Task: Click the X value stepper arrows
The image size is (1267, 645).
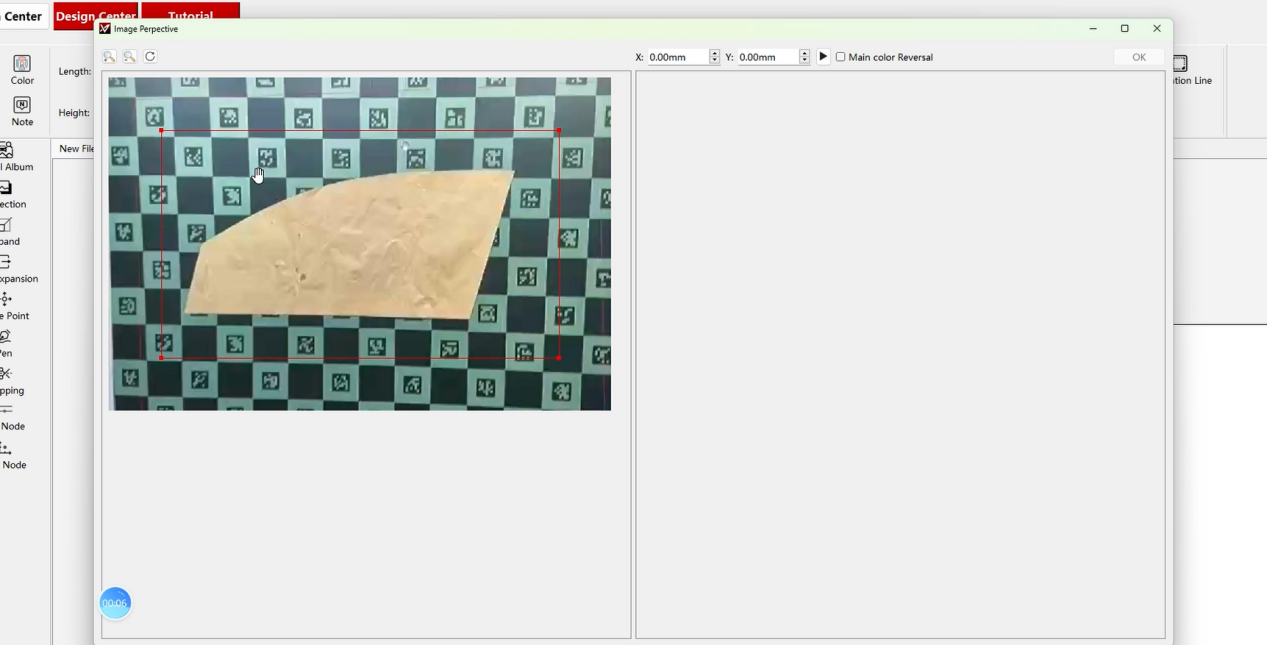Action: point(714,57)
